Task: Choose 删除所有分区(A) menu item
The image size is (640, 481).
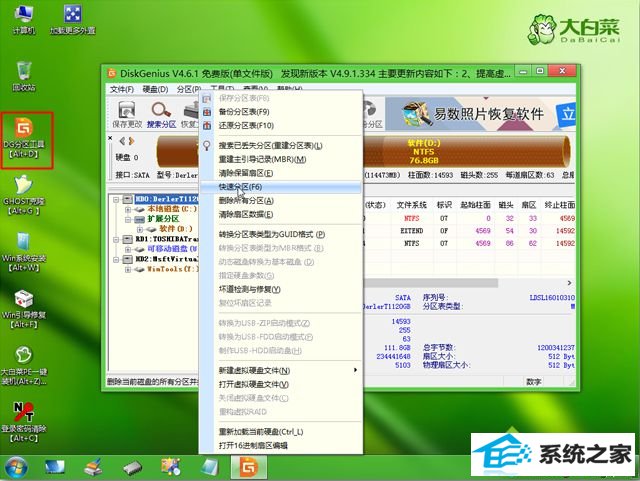Action: coord(281,200)
